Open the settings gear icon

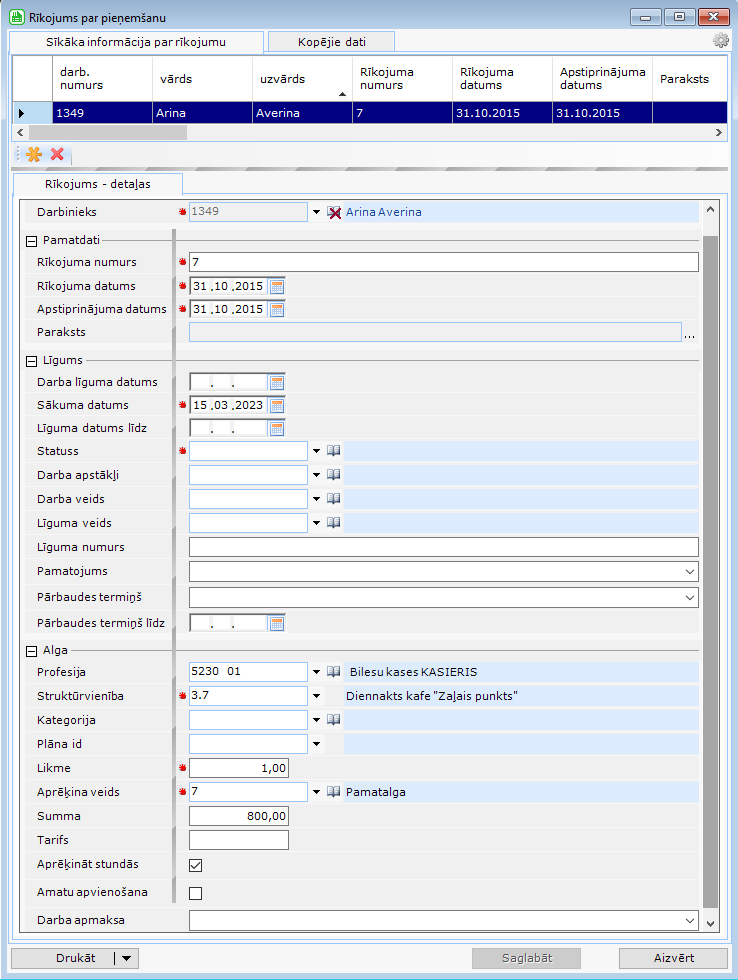(x=721, y=40)
